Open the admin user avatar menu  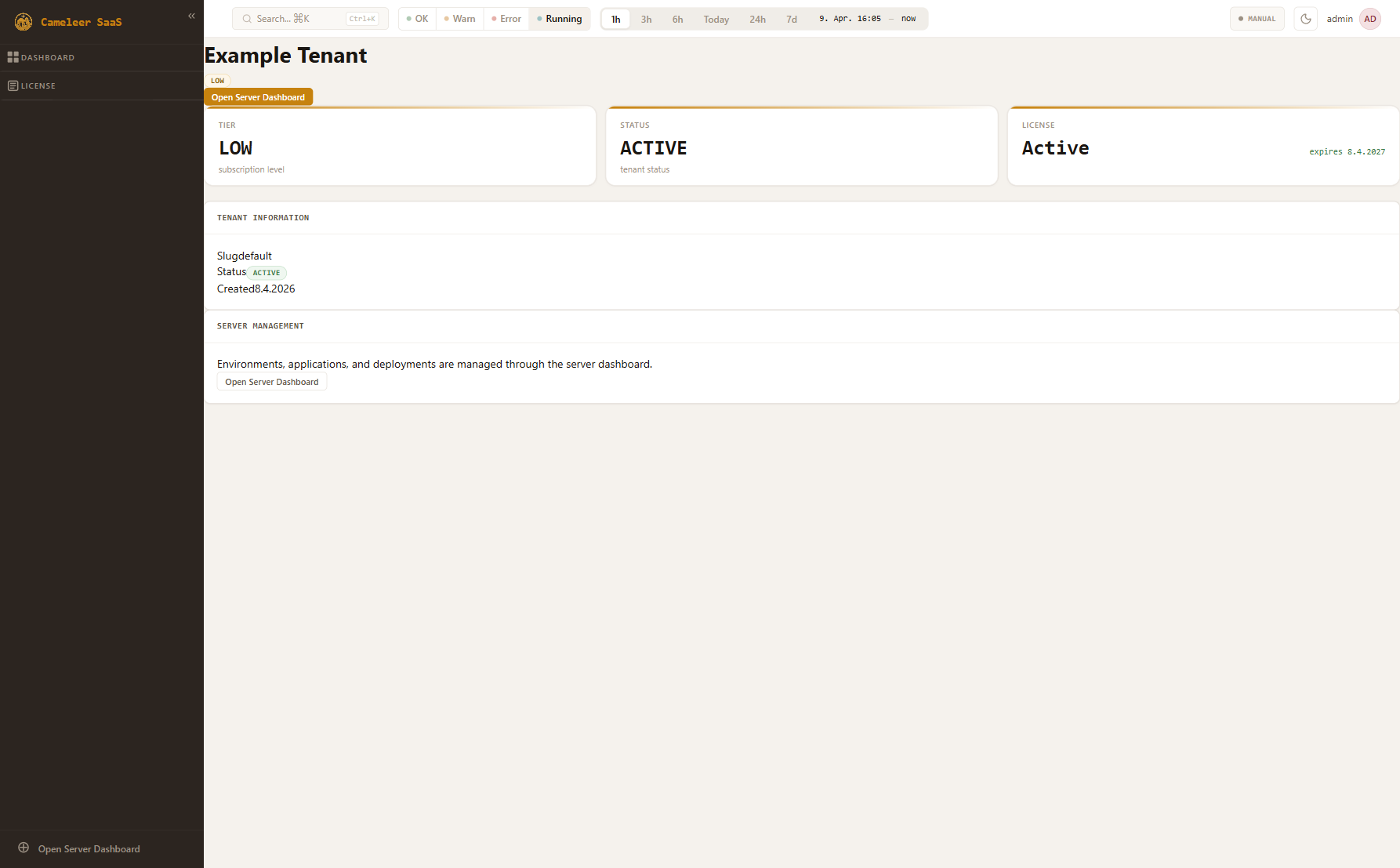pyautogui.click(x=1370, y=19)
